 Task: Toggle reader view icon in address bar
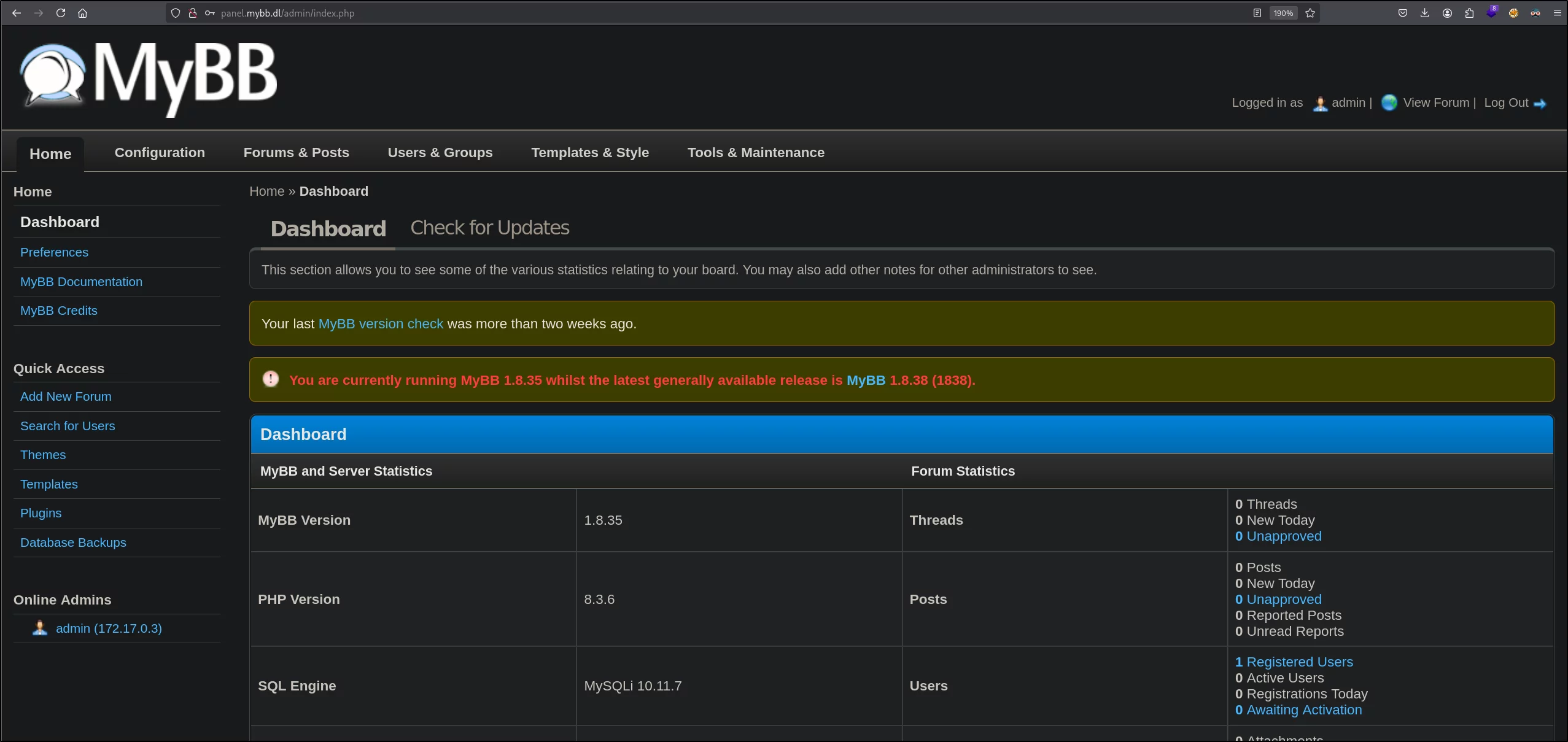click(x=1257, y=13)
